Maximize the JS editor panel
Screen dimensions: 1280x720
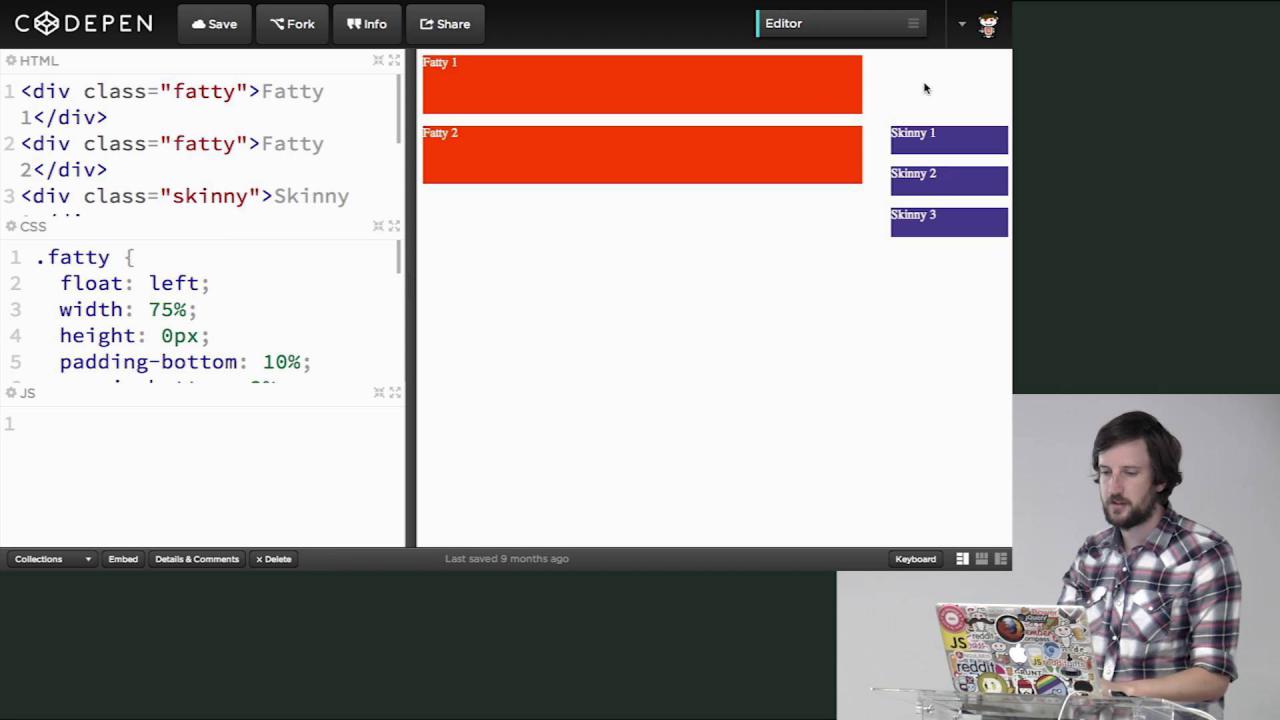(394, 393)
